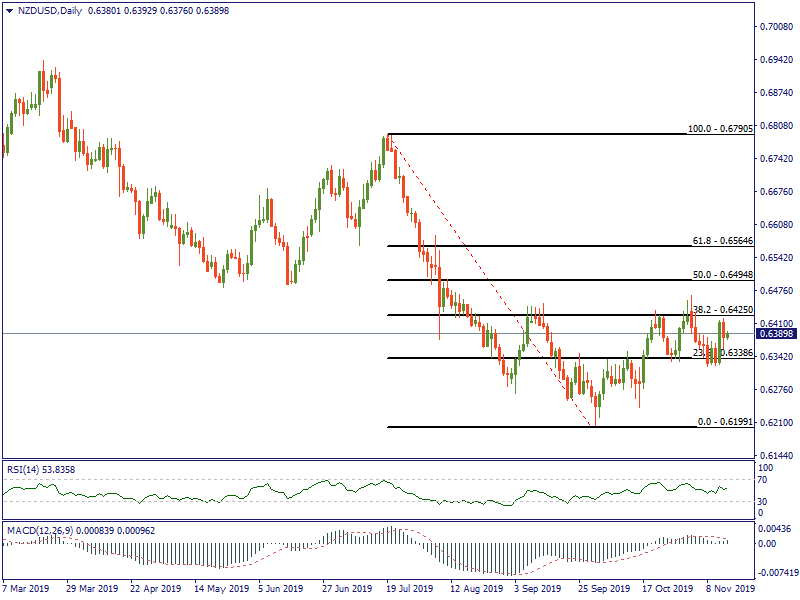This screenshot has height=600, width=800.
Task: Select the 100.0 Fibonacci level at 0.67905
Action: click(x=719, y=129)
